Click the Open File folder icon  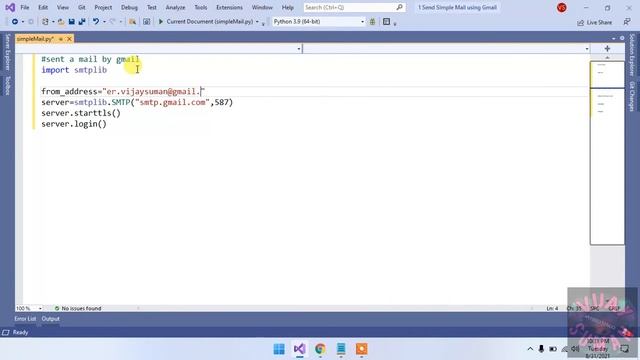[x=61, y=22]
